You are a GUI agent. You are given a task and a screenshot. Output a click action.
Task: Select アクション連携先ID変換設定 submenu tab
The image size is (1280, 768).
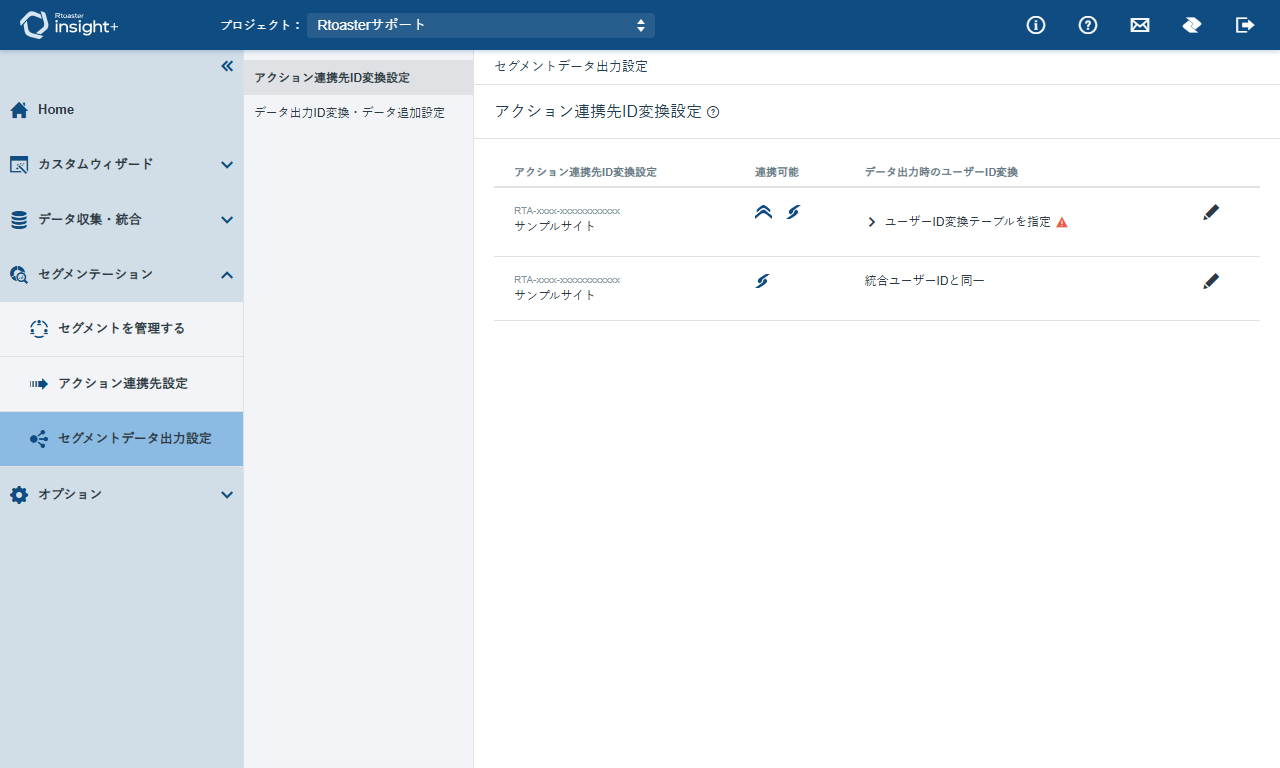pyautogui.click(x=358, y=78)
